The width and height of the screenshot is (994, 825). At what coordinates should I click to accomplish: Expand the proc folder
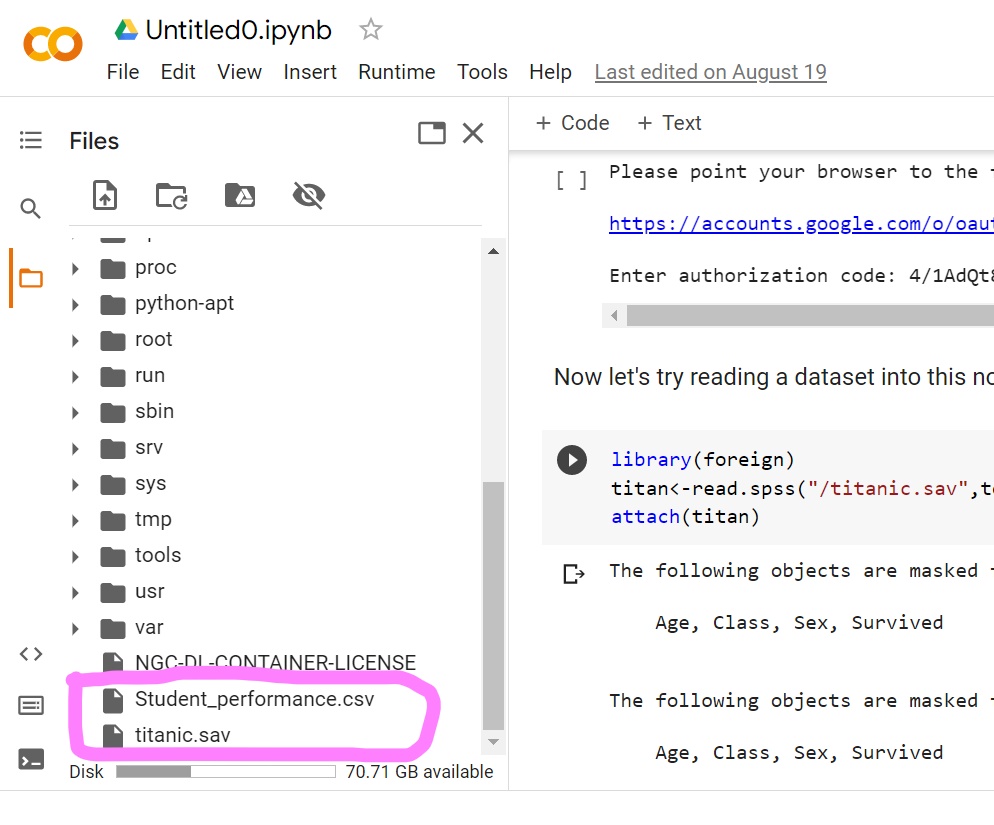[x=76, y=268]
